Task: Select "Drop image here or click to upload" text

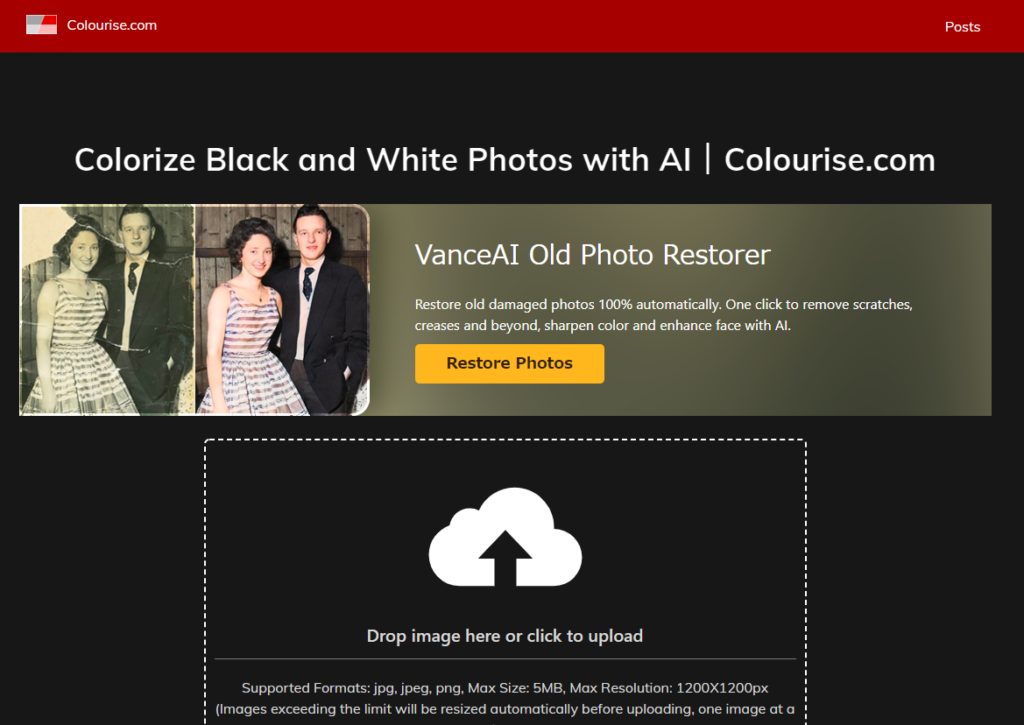Action: click(x=505, y=636)
